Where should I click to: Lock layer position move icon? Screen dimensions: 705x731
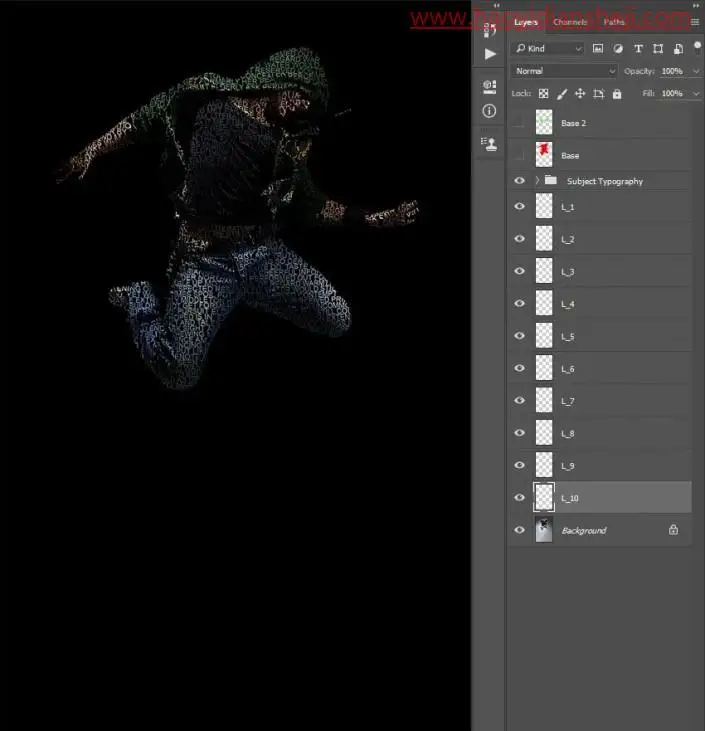580,94
